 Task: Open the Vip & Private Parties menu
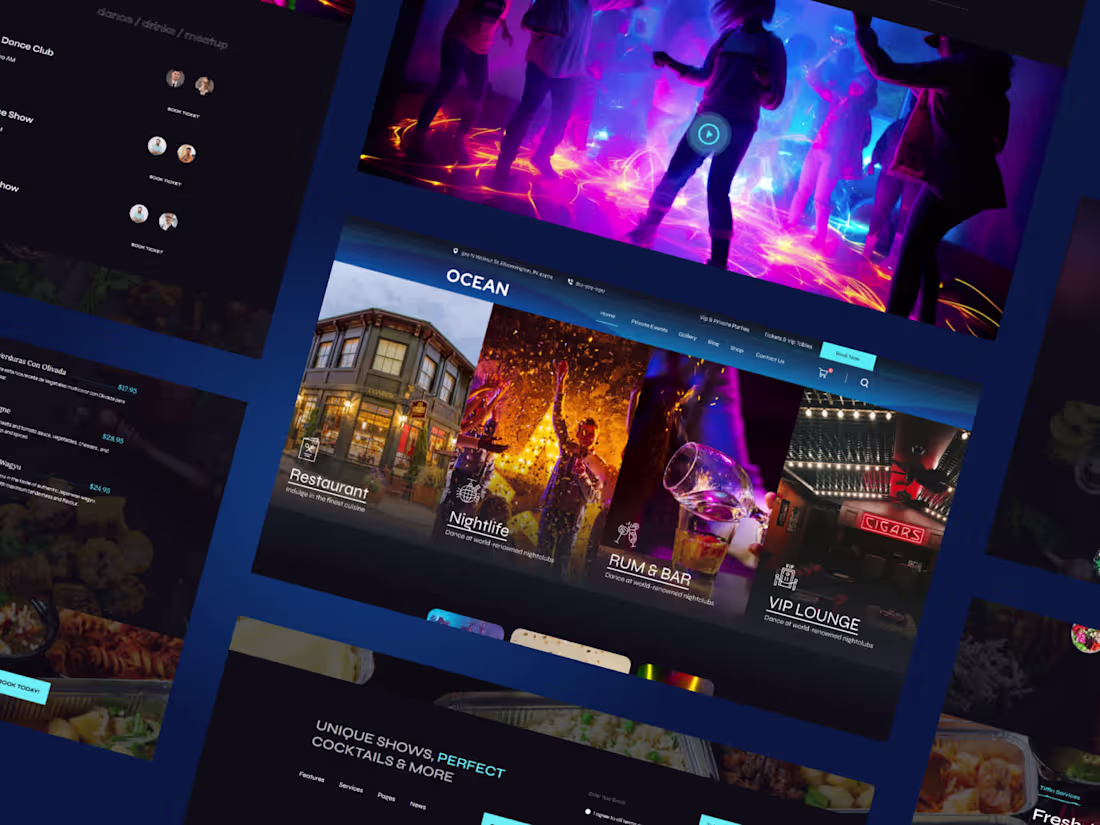(x=725, y=323)
